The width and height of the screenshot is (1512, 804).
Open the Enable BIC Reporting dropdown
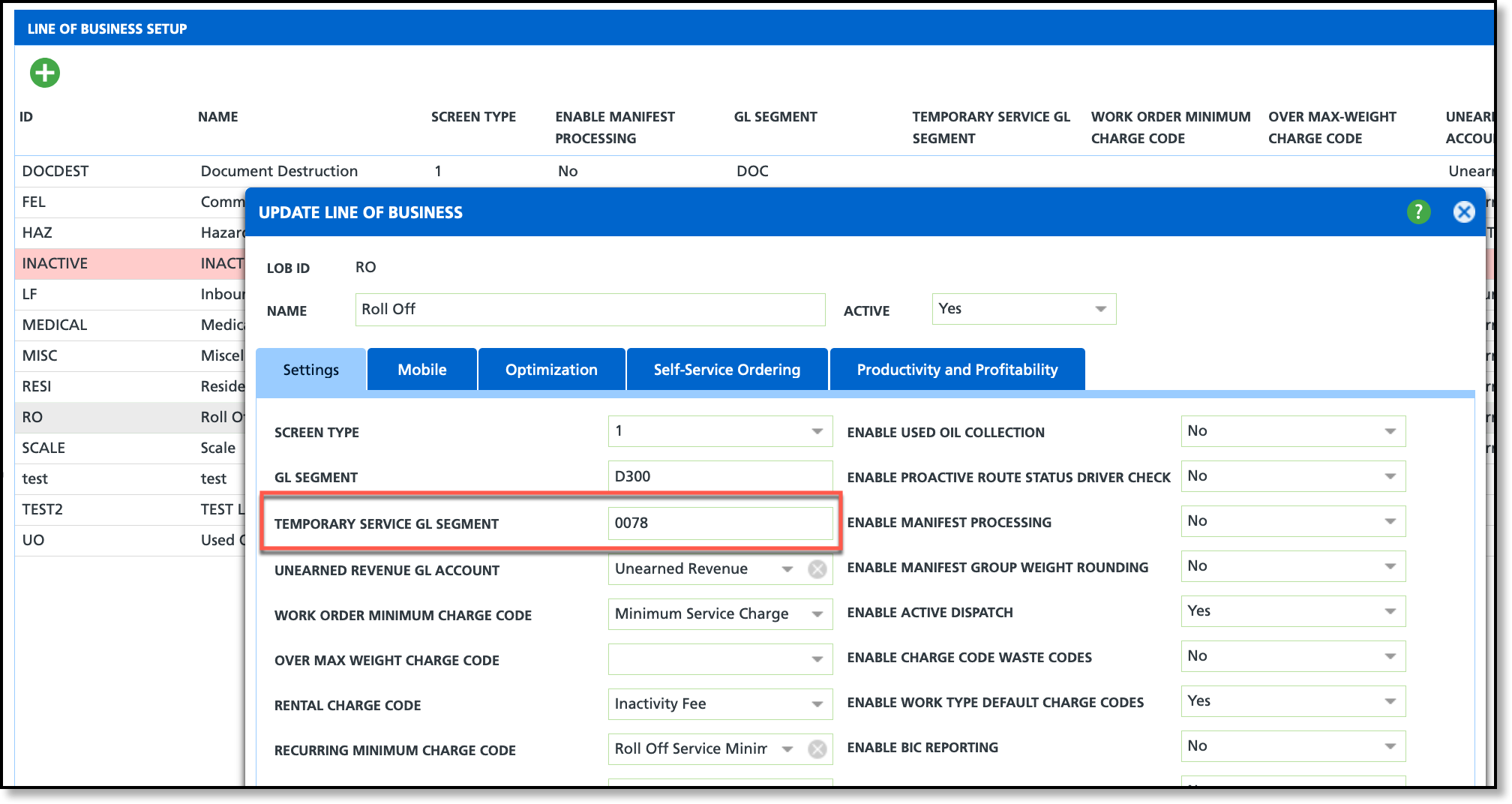pos(1293,746)
